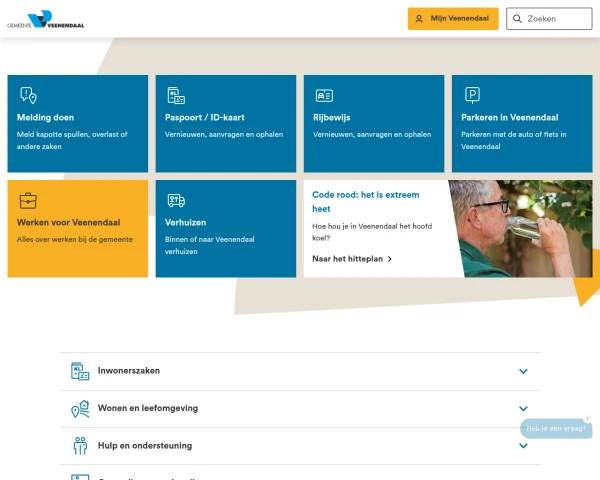Viewport: 600px width, 480px height.
Task: Click the Inwonerszaken accordion label
Action: point(129,371)
